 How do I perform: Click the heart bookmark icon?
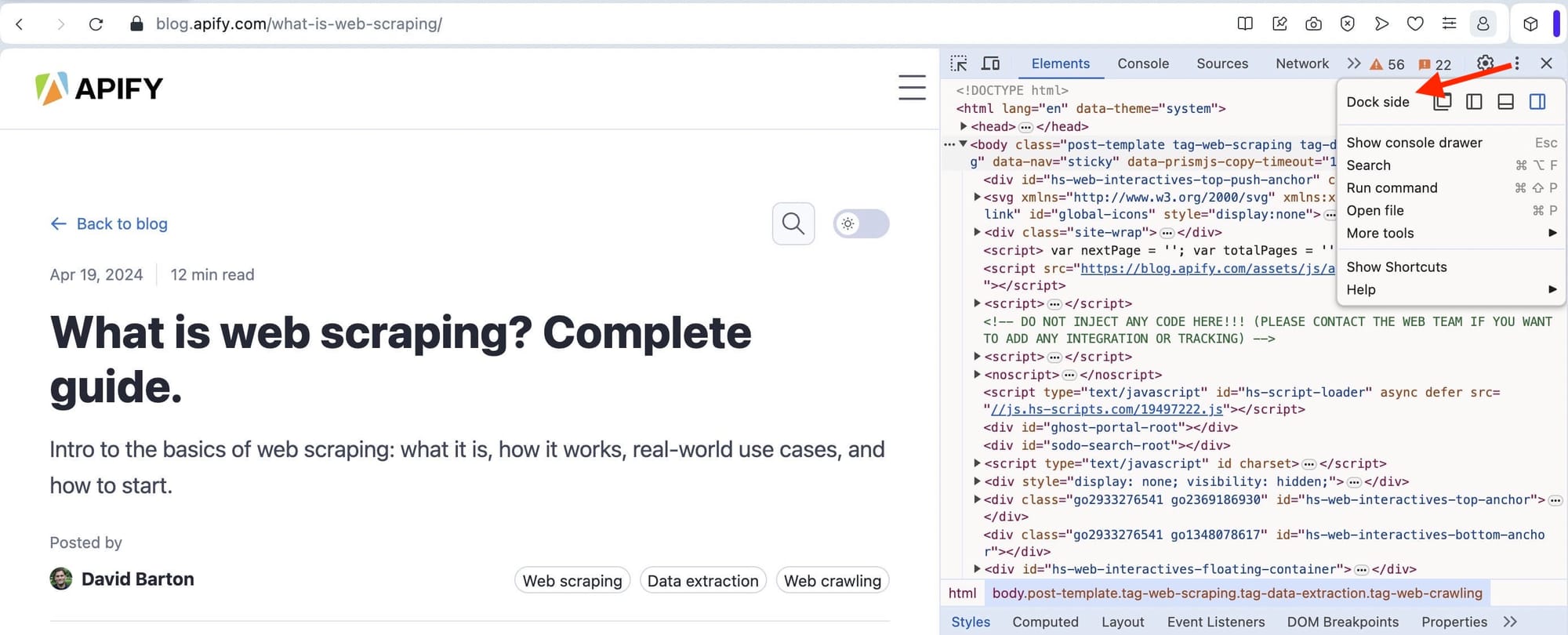point(1415,24)
